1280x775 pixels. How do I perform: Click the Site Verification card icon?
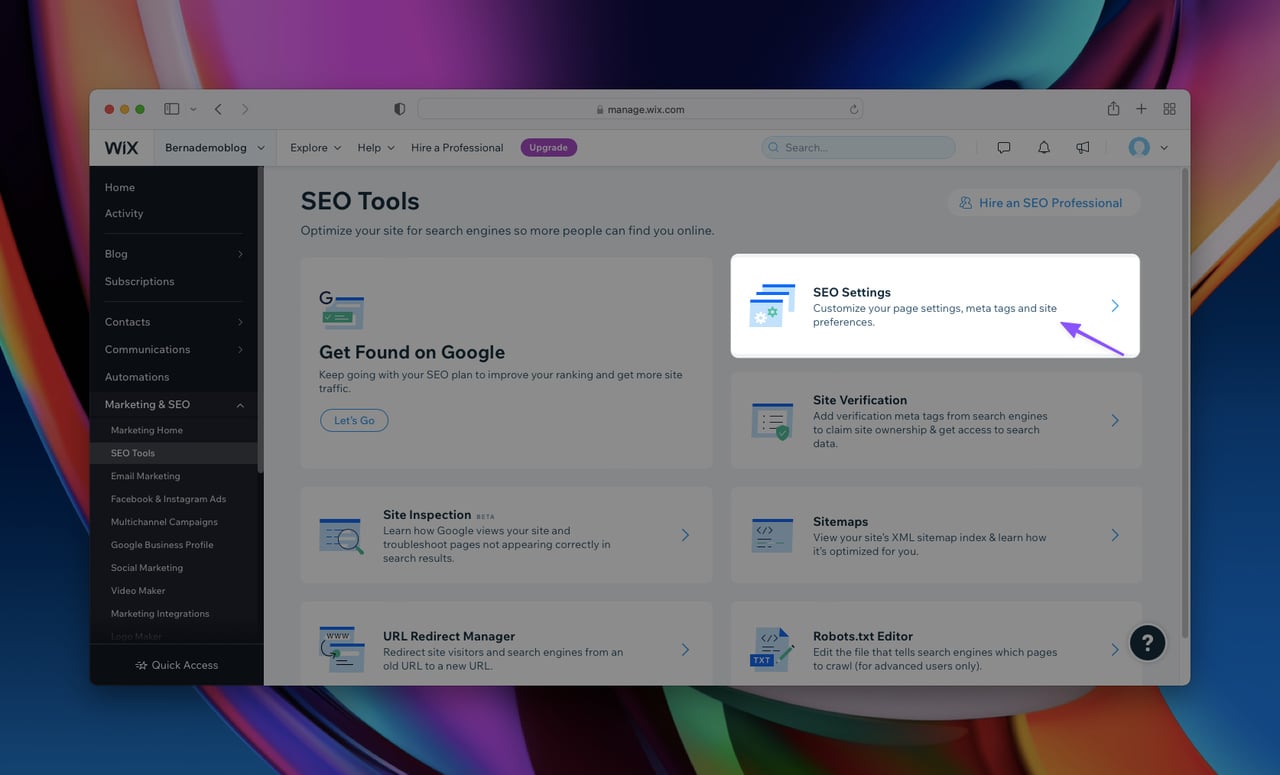click(x=771, y=421)
